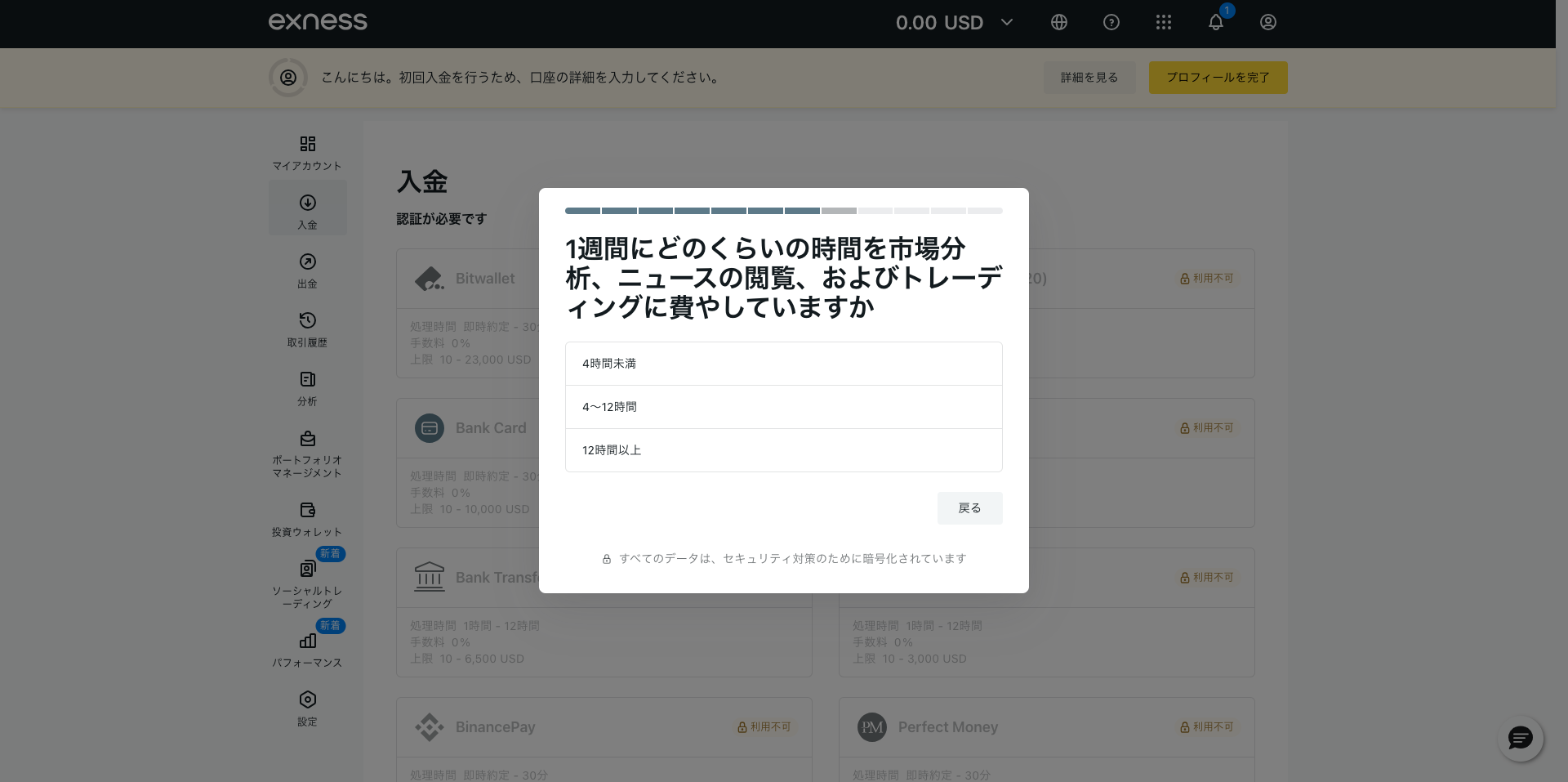The image size is (1568, 782).
Task: Select the 4時間未満 answer option
Action: tap(783, 364)
